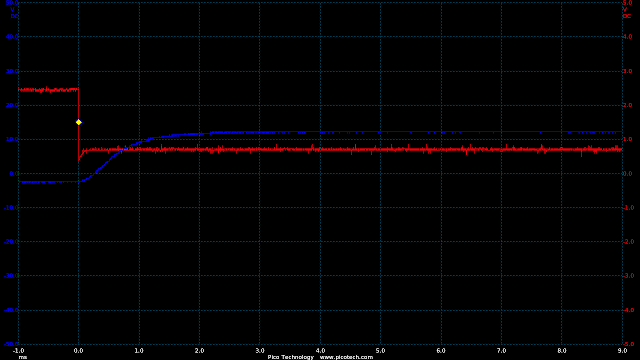The height and width of the screenshot is (360, 640).
Task: Click the yellow diamond trigger marker
Action: (x=79, y=122)
